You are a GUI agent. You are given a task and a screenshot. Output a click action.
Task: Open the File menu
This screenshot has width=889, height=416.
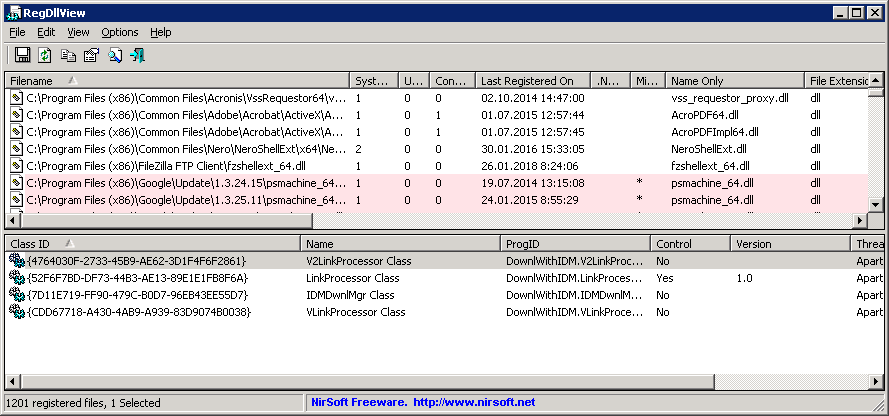pyautogui.click(x=17, y=32)
